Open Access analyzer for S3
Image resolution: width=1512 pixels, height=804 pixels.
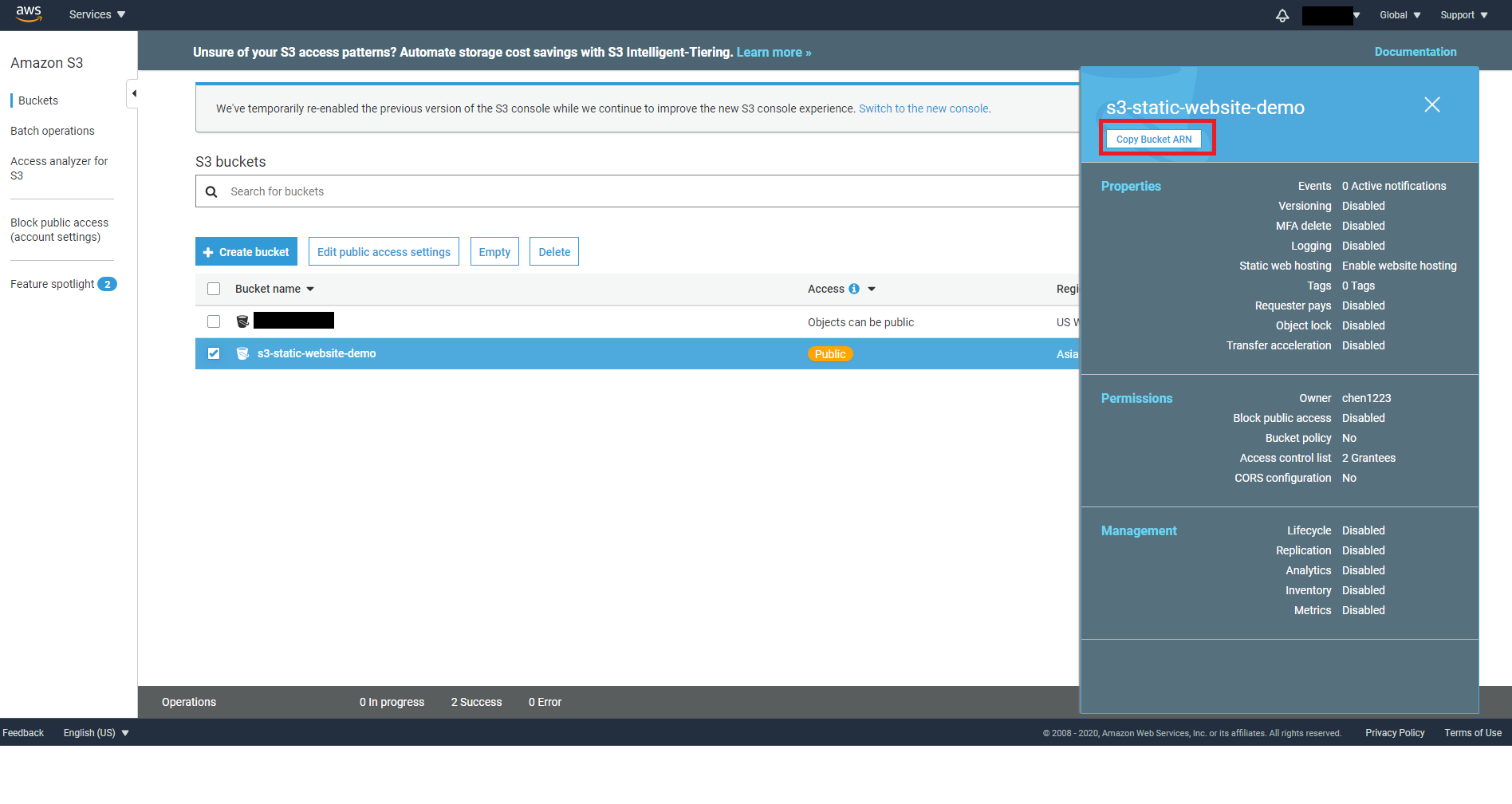click(59, 168)
